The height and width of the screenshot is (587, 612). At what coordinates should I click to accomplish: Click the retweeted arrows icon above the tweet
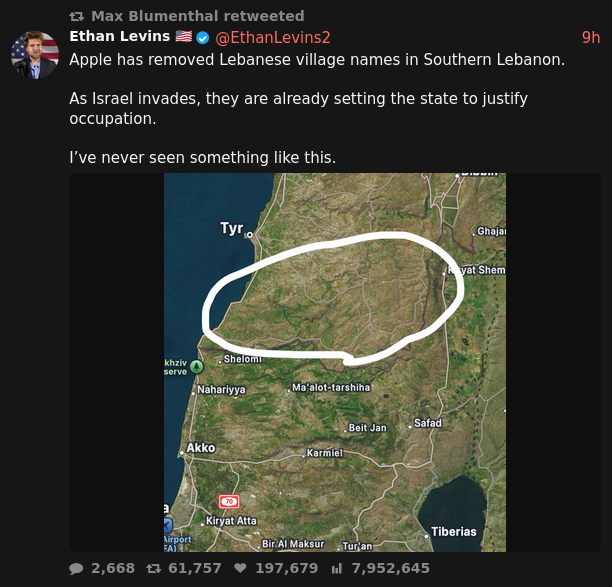(x=76, y=16)
